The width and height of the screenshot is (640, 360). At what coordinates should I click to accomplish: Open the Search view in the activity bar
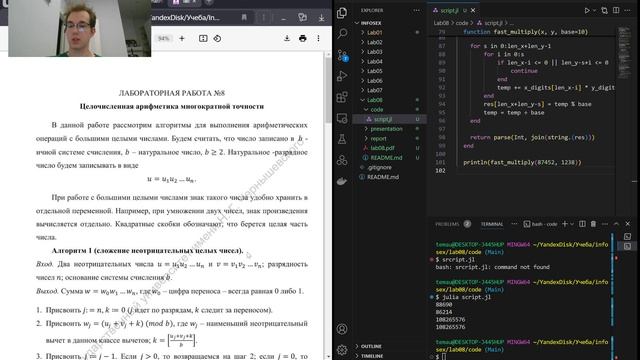(342, 33)
